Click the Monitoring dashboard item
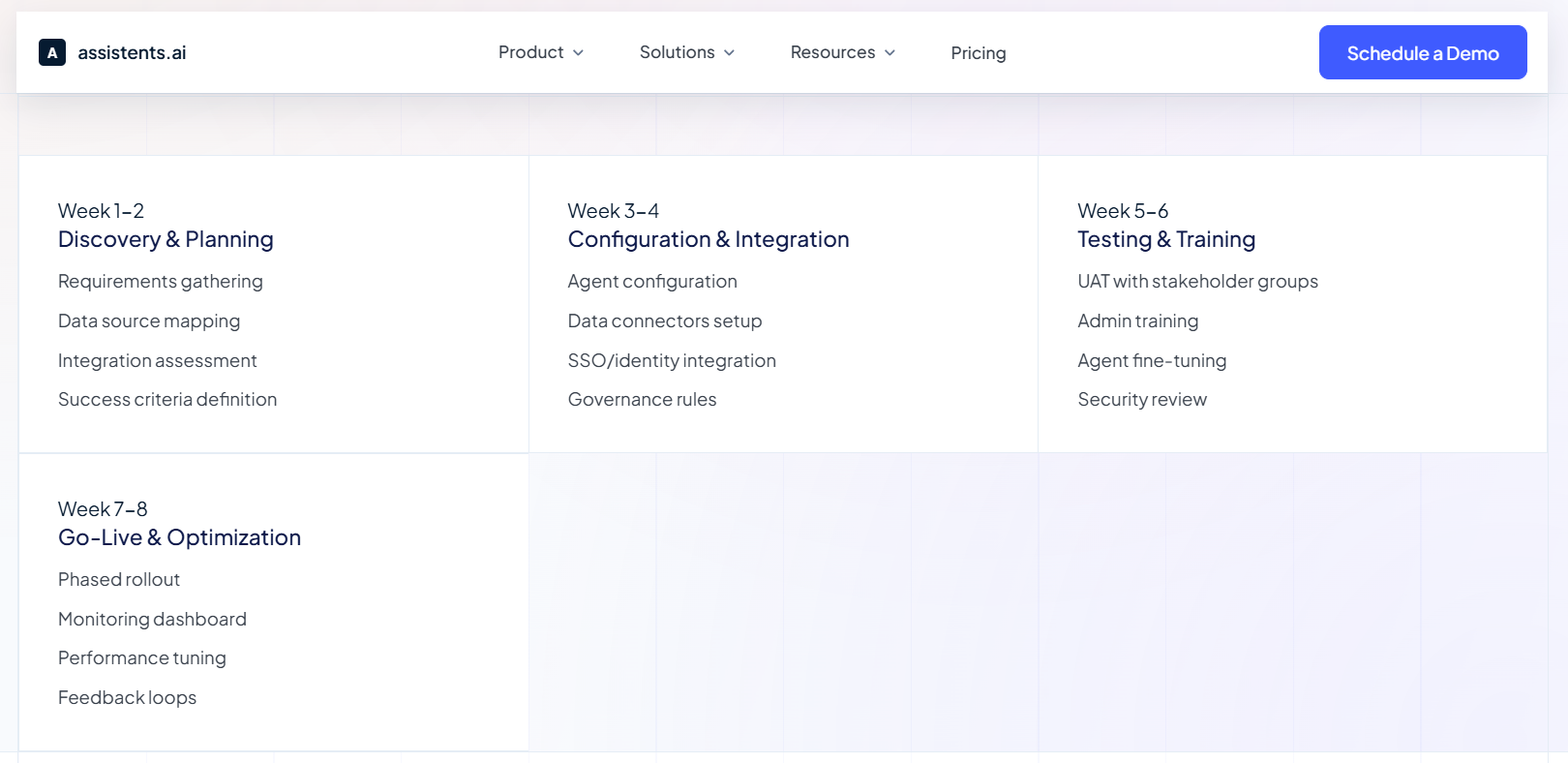The image size is (1568, 763). [x=152, y=620]
